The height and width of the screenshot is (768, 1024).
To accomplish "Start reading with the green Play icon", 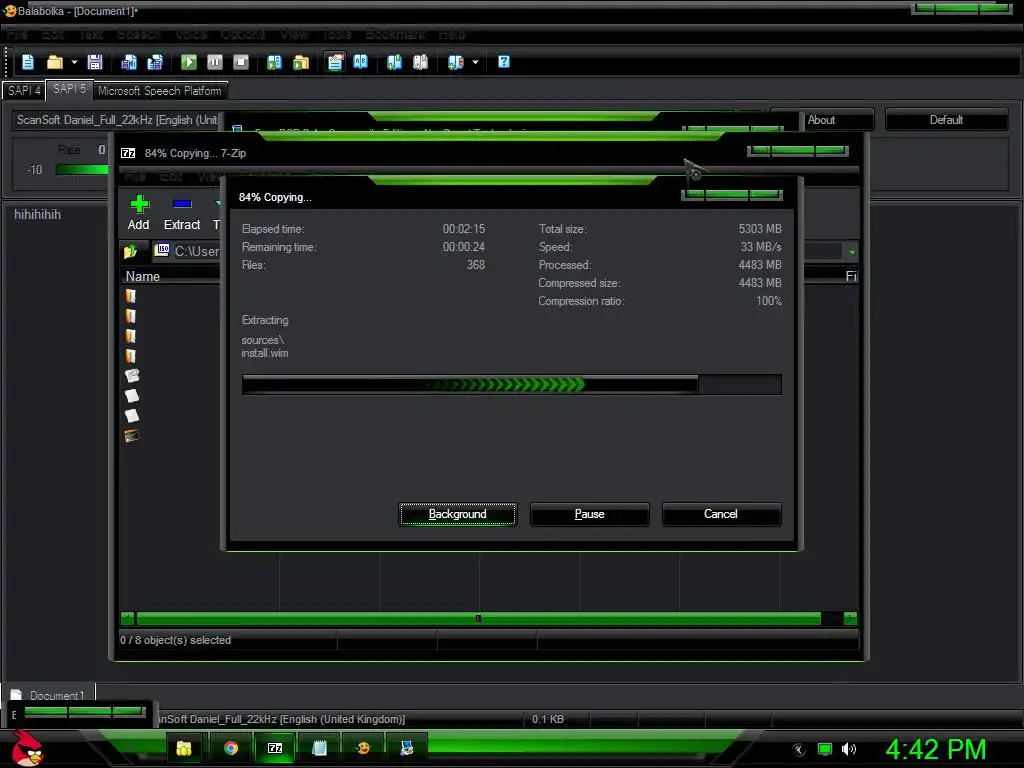I will click(x=189, y=62).
